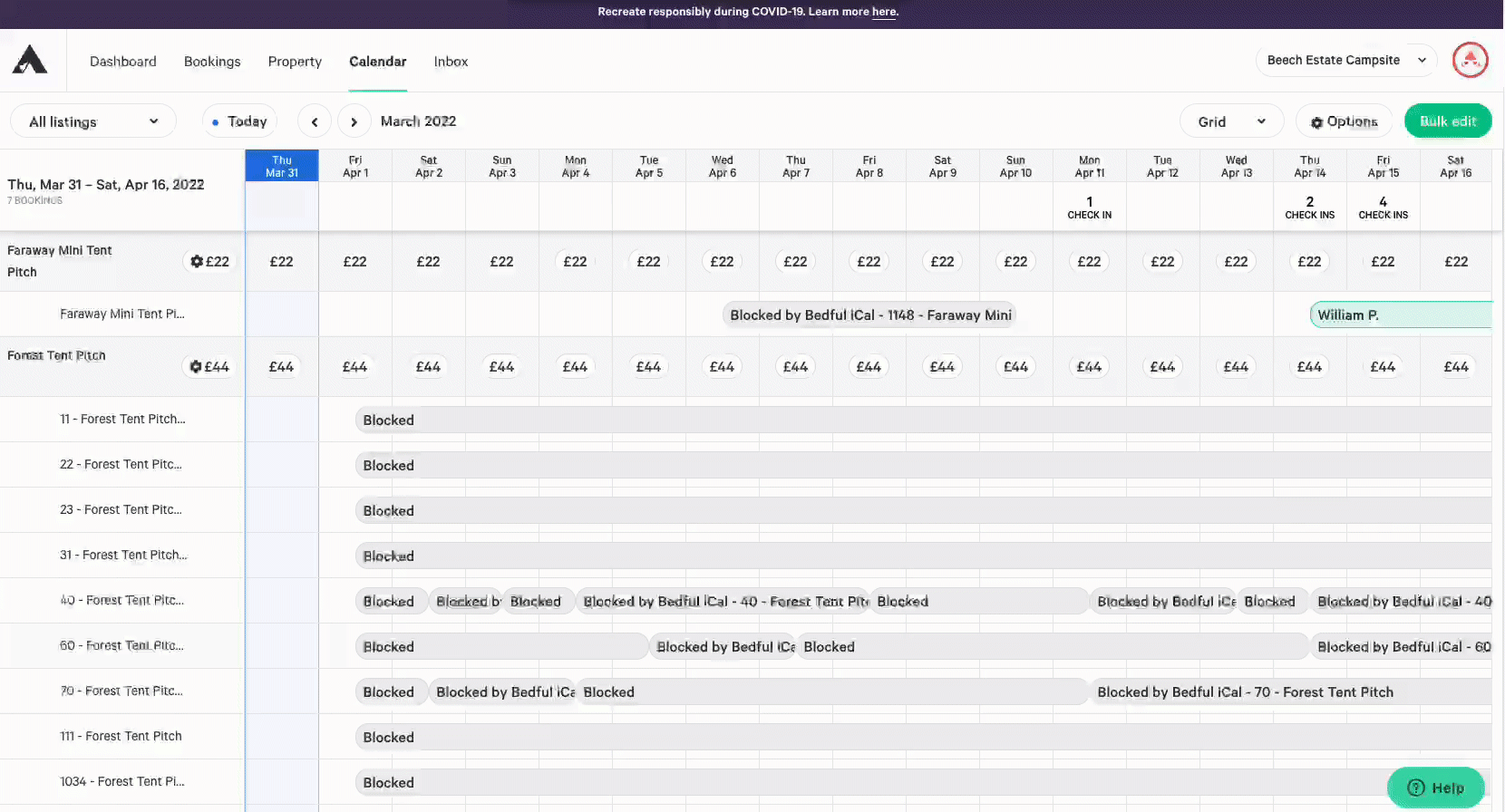Click the Bulk edit button

(1448, 121)
